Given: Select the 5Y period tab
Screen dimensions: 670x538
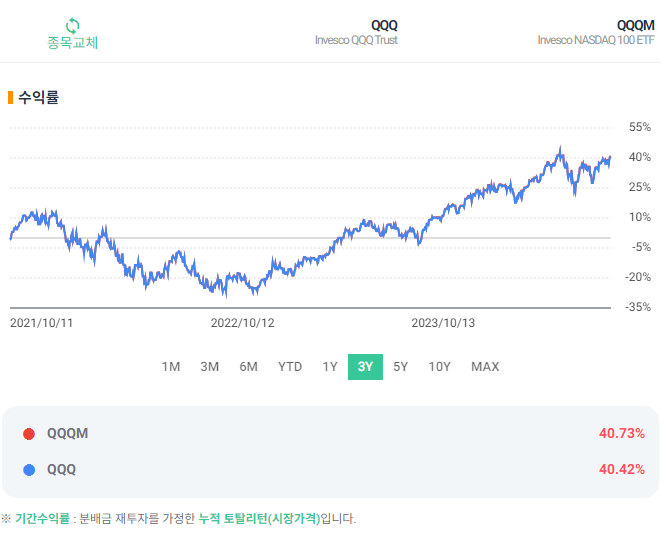Looking at the screenshot, I should point(400,366).
